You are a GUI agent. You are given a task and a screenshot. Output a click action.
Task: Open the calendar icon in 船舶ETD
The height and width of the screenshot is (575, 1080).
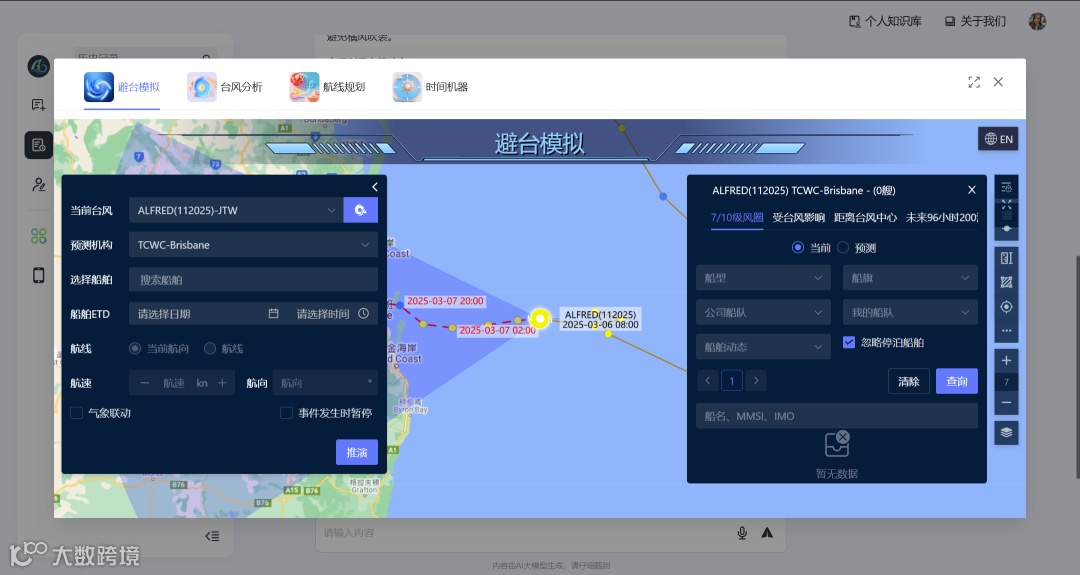point(273,313)
